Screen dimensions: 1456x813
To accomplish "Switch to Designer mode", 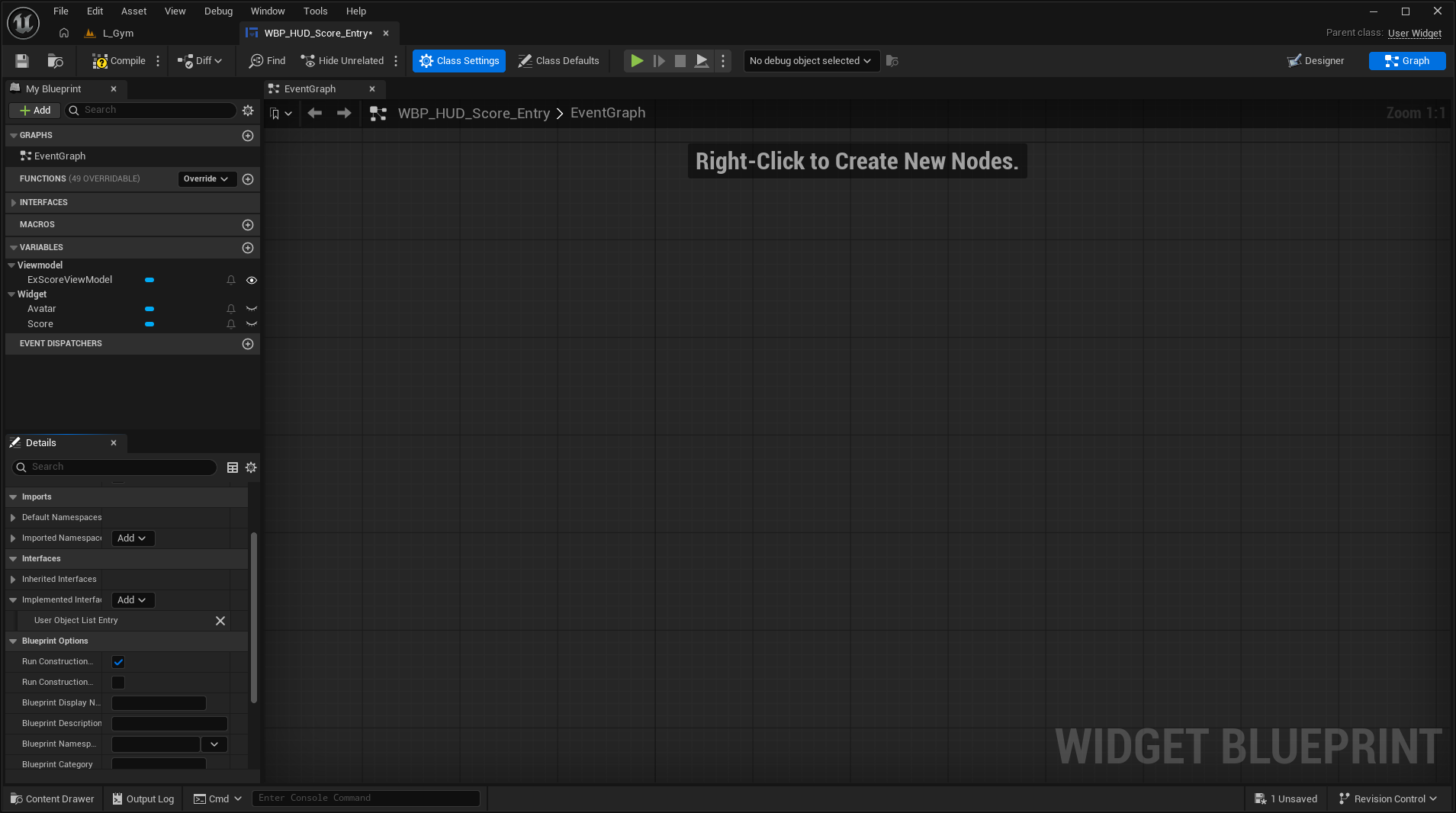I will (1316, 61).
